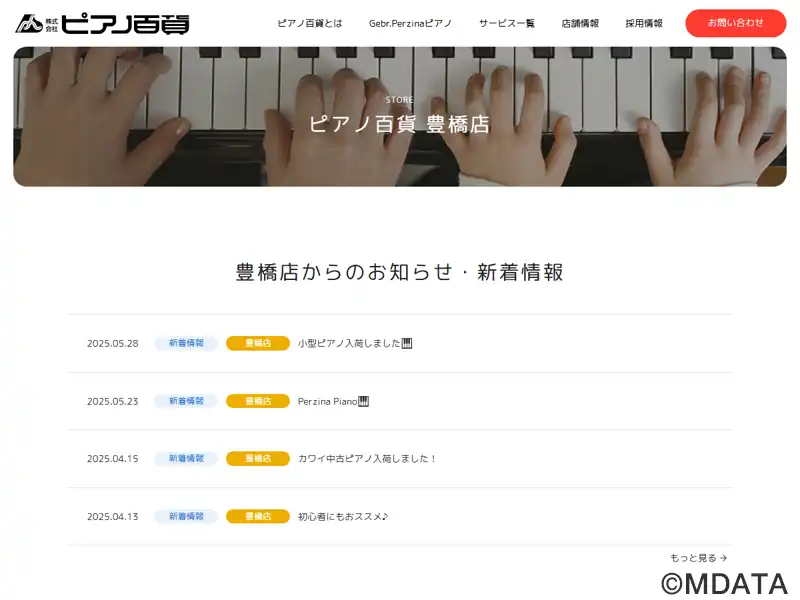The width and height of the screenshot is (800, 600).
Task: Click the 豊橋店 tag on the 2025.04.13 post
Action: (x=258, y=516)
